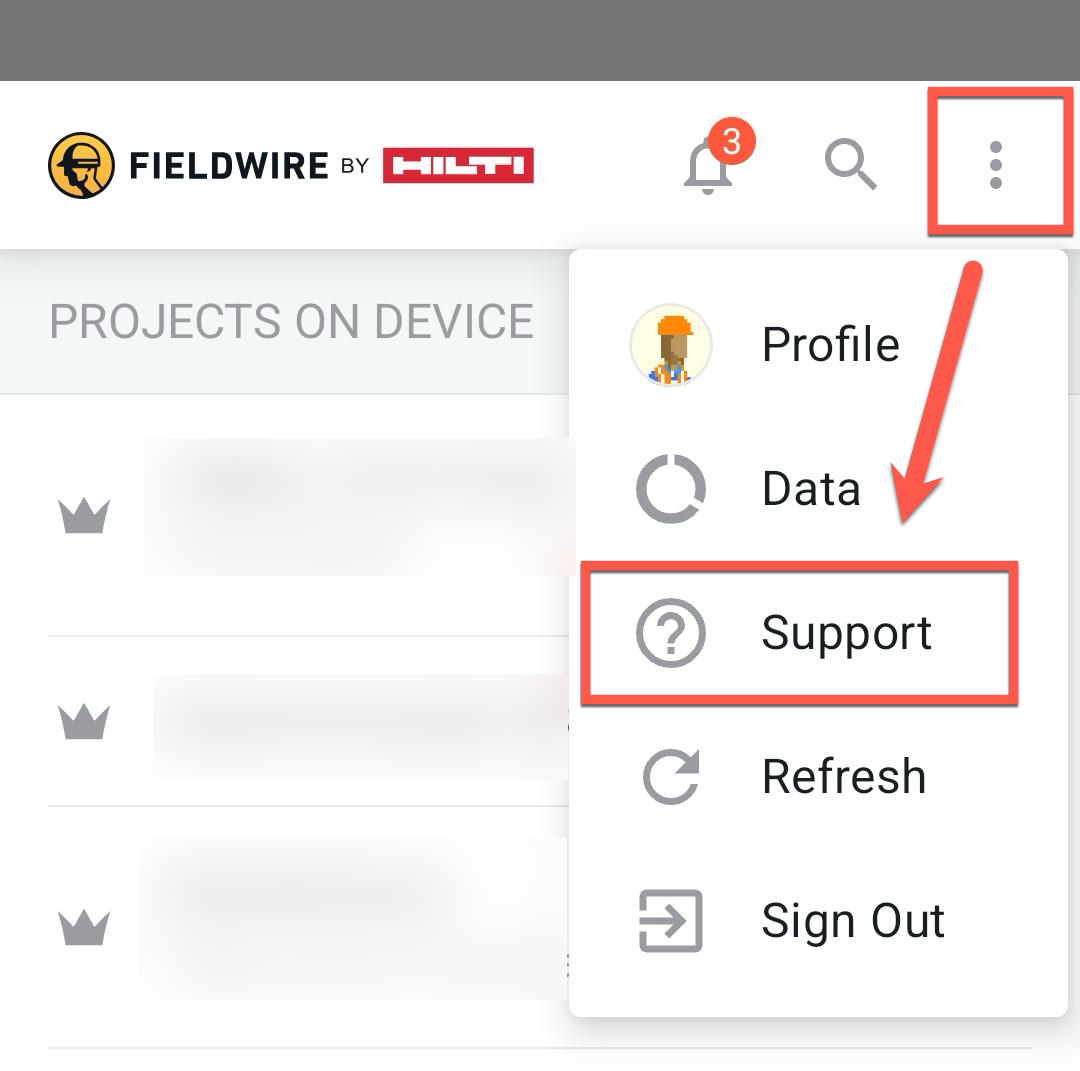Open the three-dot overflow menu
1080x1071 pixels.
pos(997,163)
